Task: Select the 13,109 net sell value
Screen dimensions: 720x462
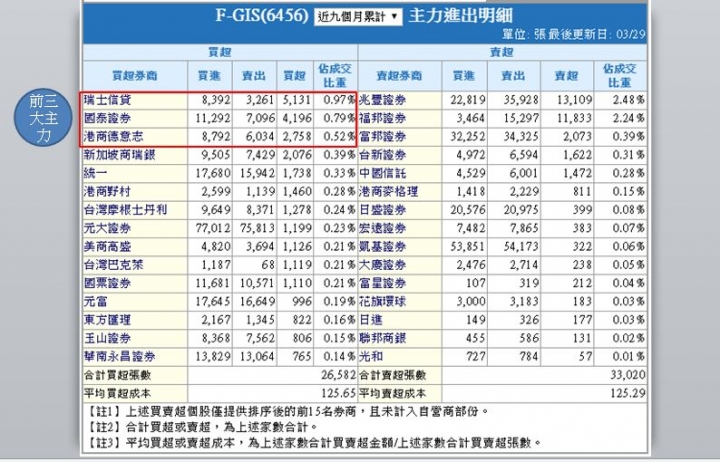Action: point(574,100)
